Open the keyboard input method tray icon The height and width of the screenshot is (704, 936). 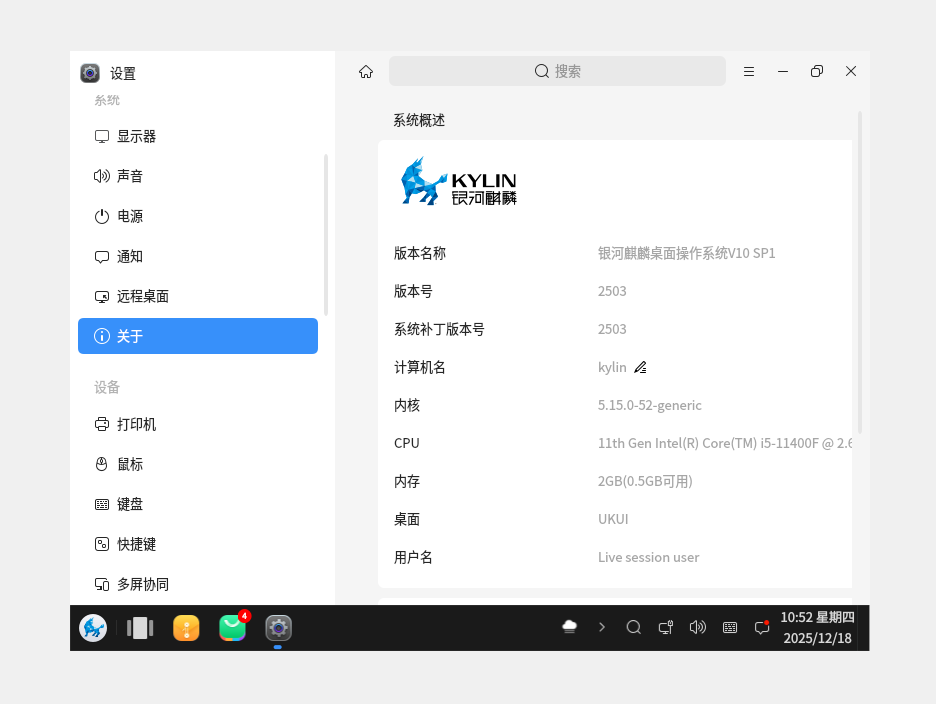pyautogui.click(x=729, y=627)
